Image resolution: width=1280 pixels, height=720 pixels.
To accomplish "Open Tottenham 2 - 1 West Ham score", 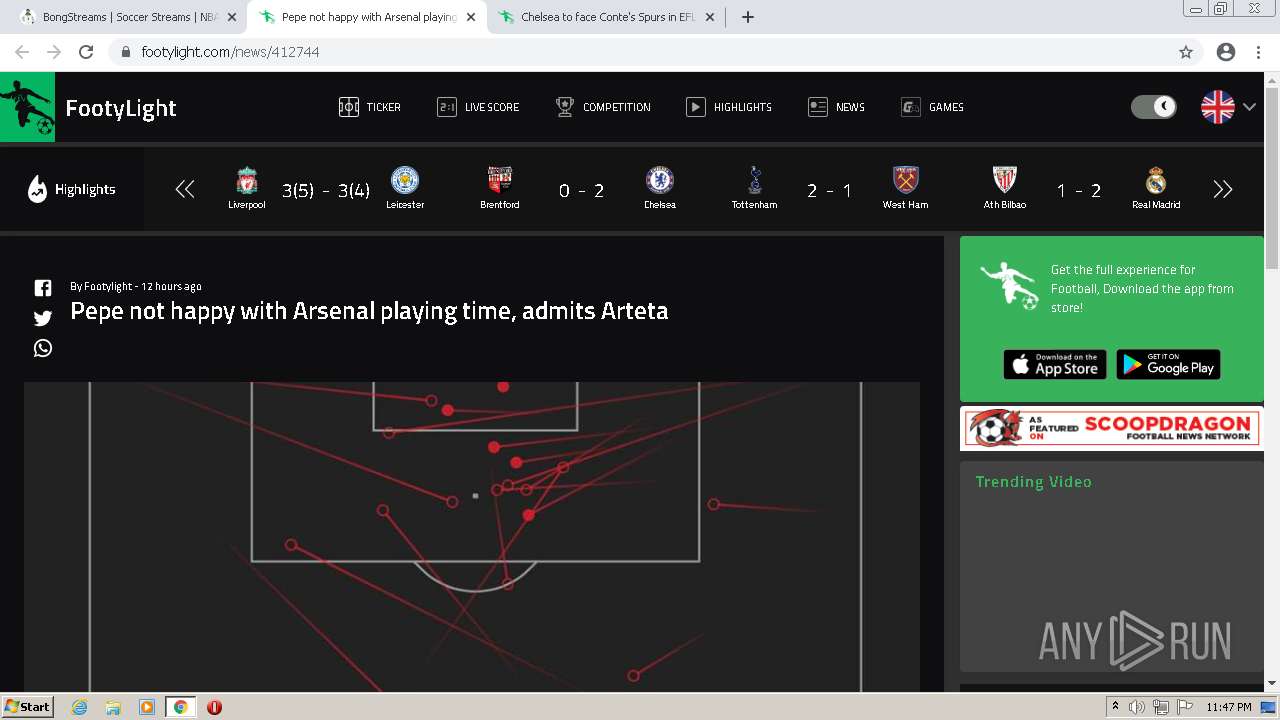I will (829, 190).
